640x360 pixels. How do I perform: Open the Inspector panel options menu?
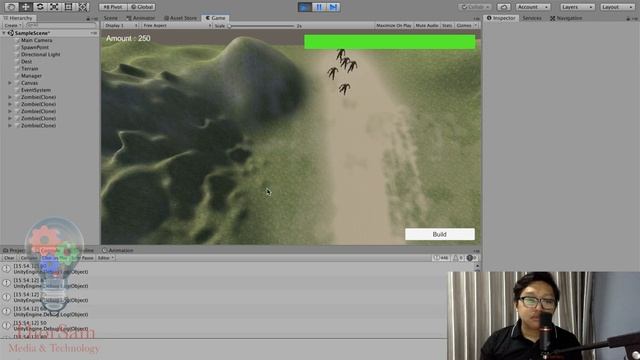(x=636, y=19)
